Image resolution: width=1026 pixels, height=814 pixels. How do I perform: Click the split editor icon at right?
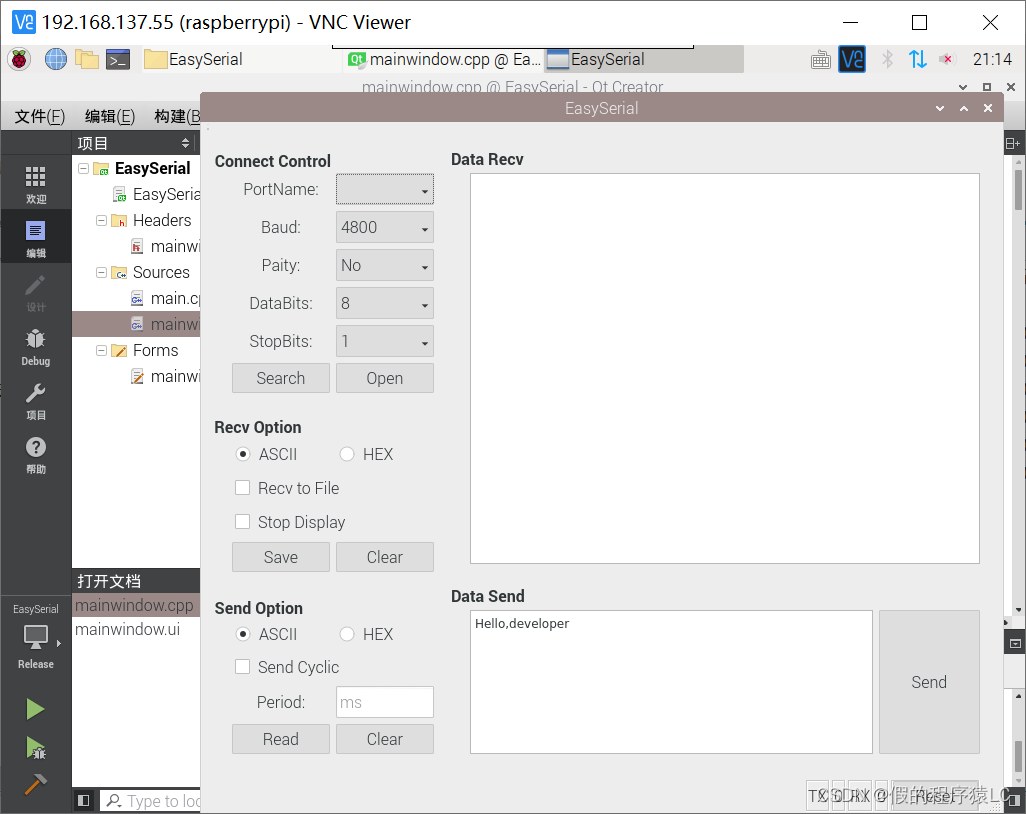(1012, 143)
